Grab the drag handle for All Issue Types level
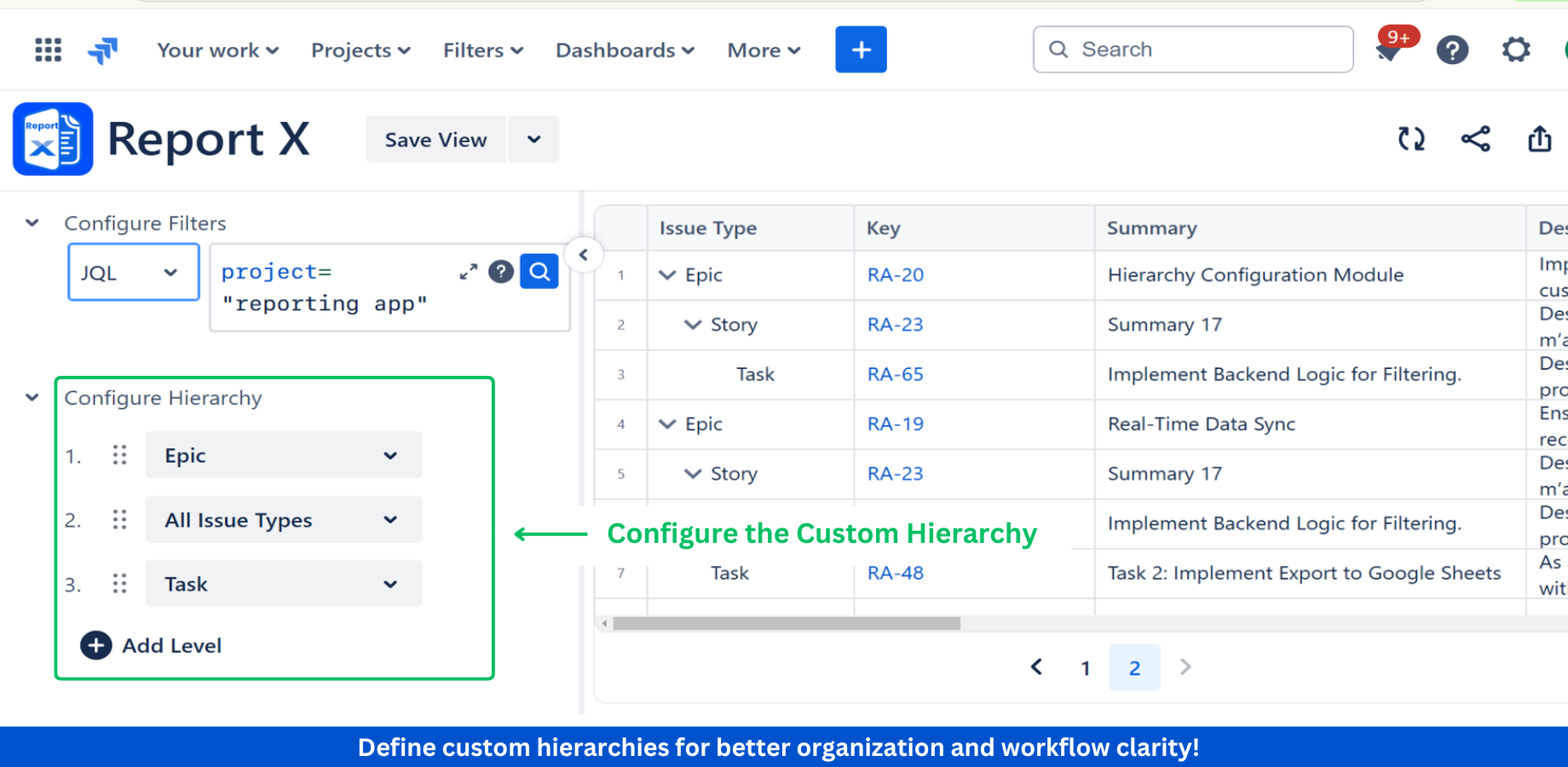 119,520
